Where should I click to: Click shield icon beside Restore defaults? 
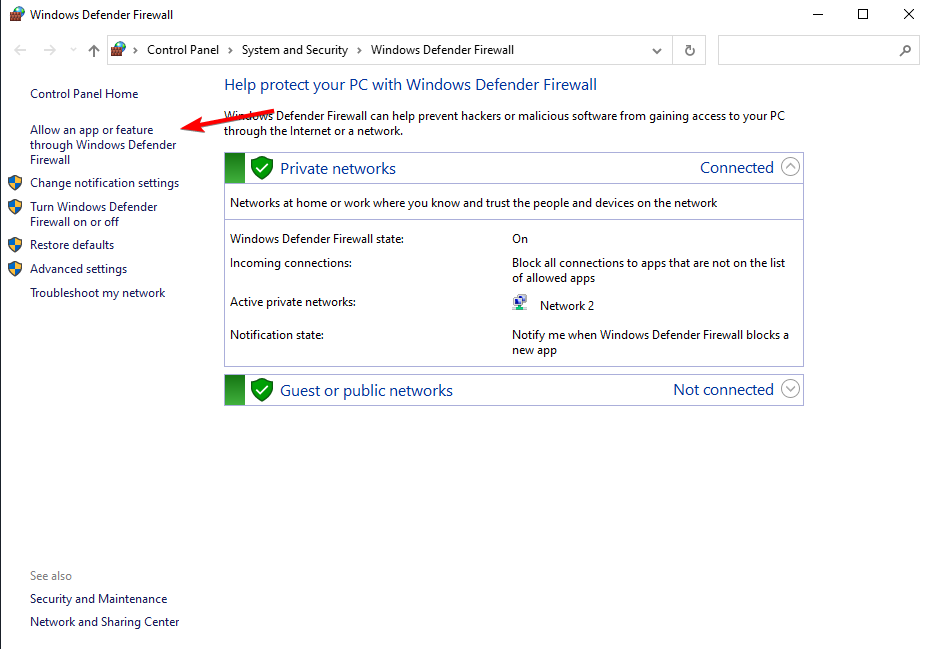click(x=15, y=245)
